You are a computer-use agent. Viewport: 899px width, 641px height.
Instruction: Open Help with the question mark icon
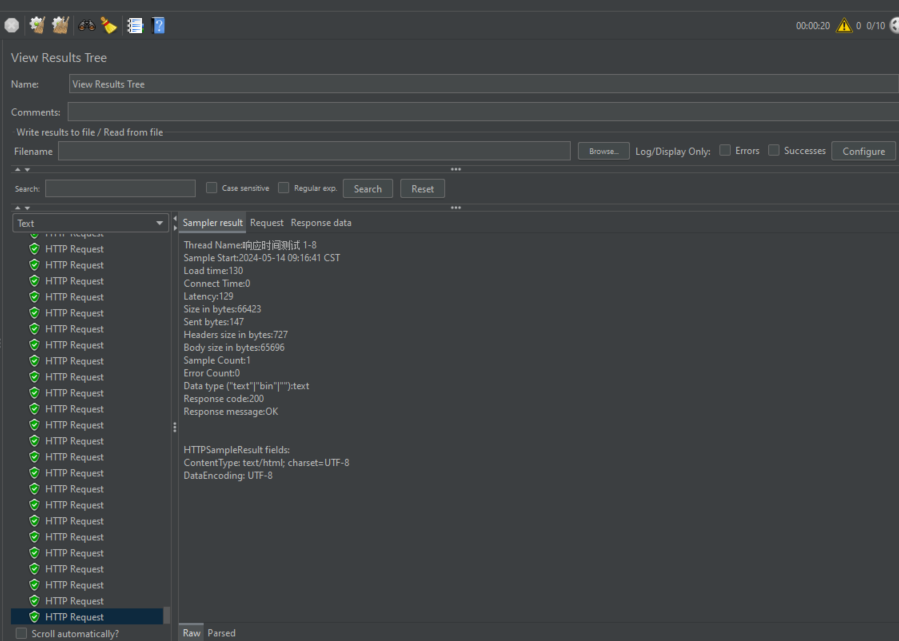158,25
